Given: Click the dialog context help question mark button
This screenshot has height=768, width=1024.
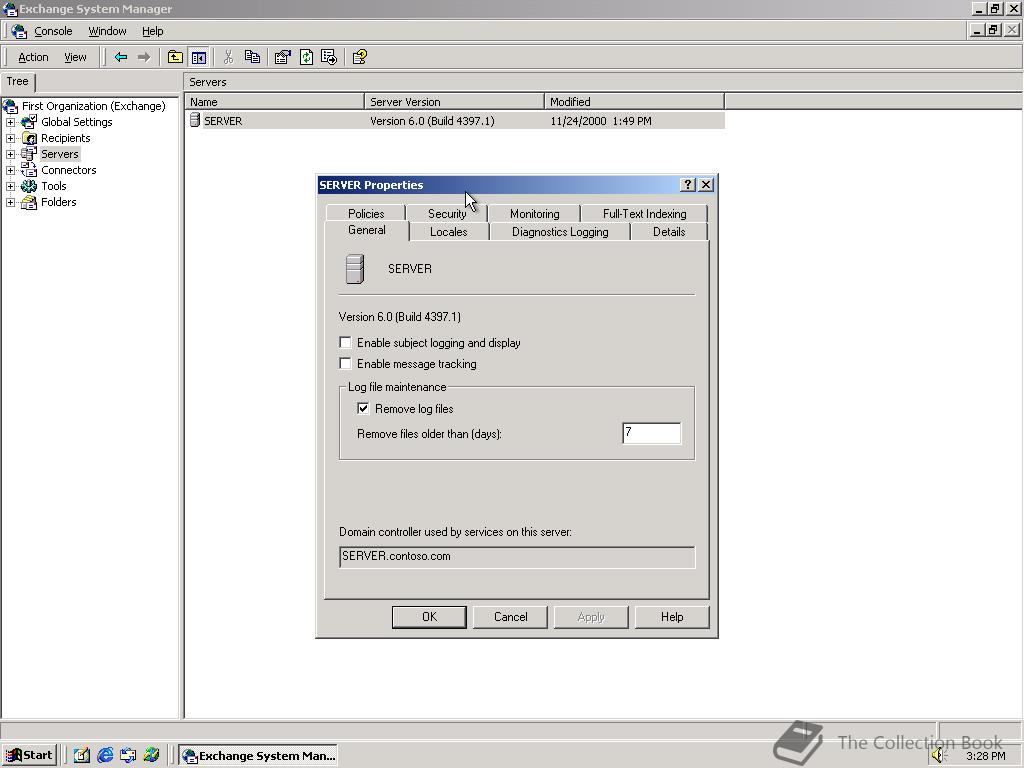Looking at the screenshot, I should point(688,185).
